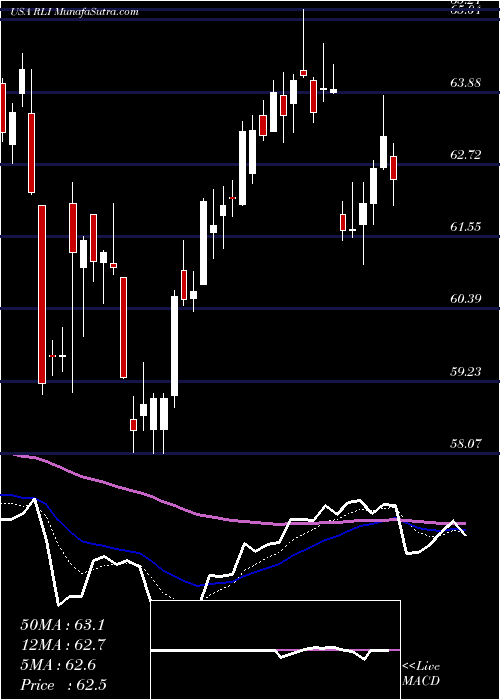Click the USA RLI MunafaSutra.com title text
This screenshot has height=700, width=500.
(75, 12)
